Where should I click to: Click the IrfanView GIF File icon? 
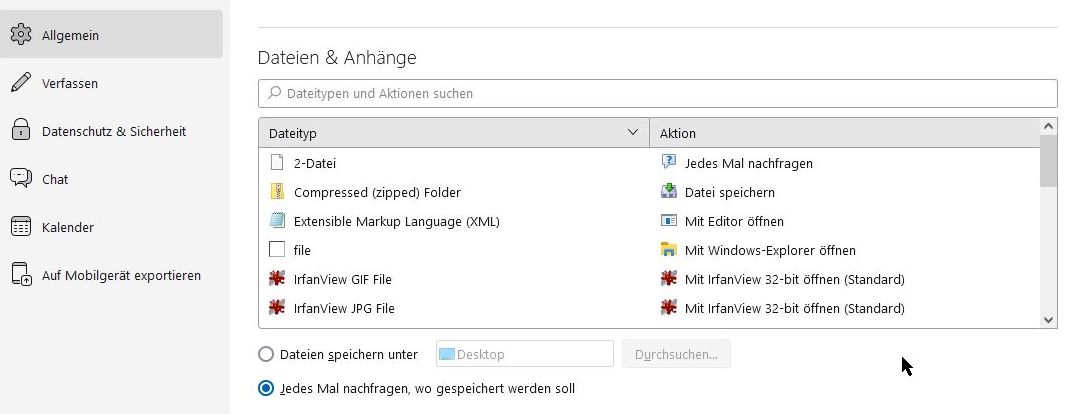pyautogui.click(x=277, y=279)
